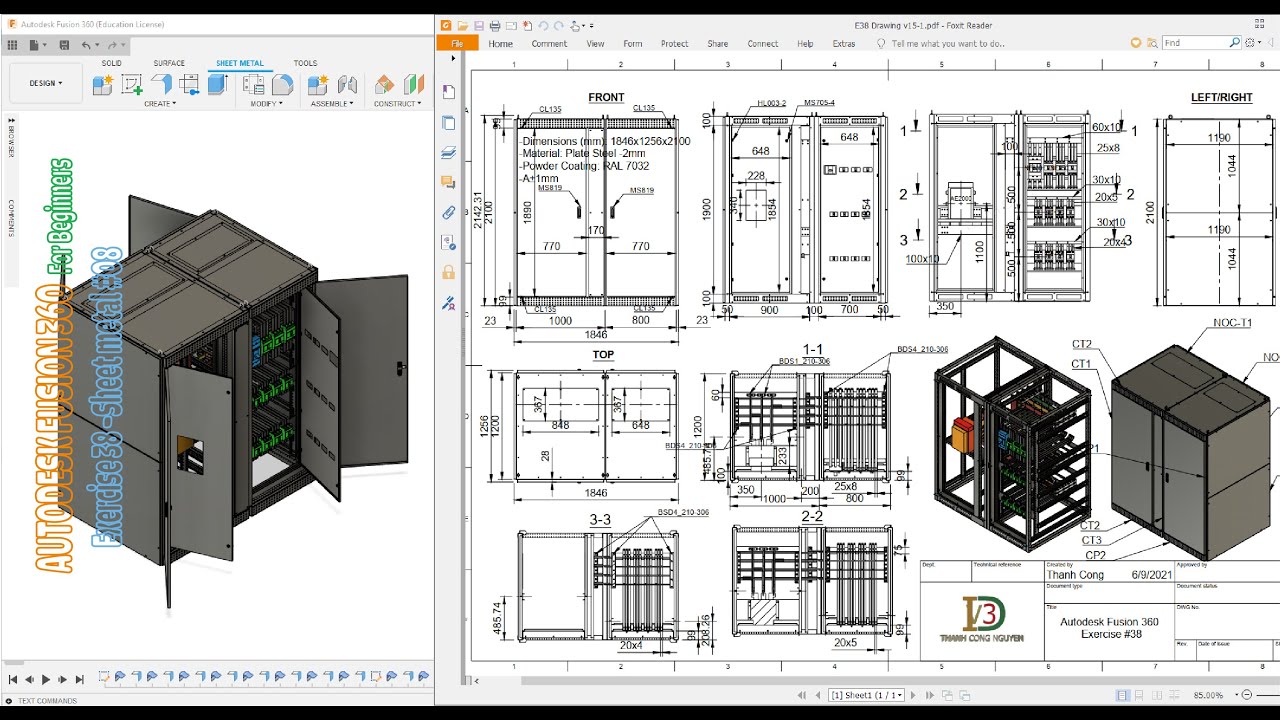Open the Foxit comments panel icon
Image resolution: width=1280 pixels, height=720 pixels.
pyautogui.click(x=448, y=182)
